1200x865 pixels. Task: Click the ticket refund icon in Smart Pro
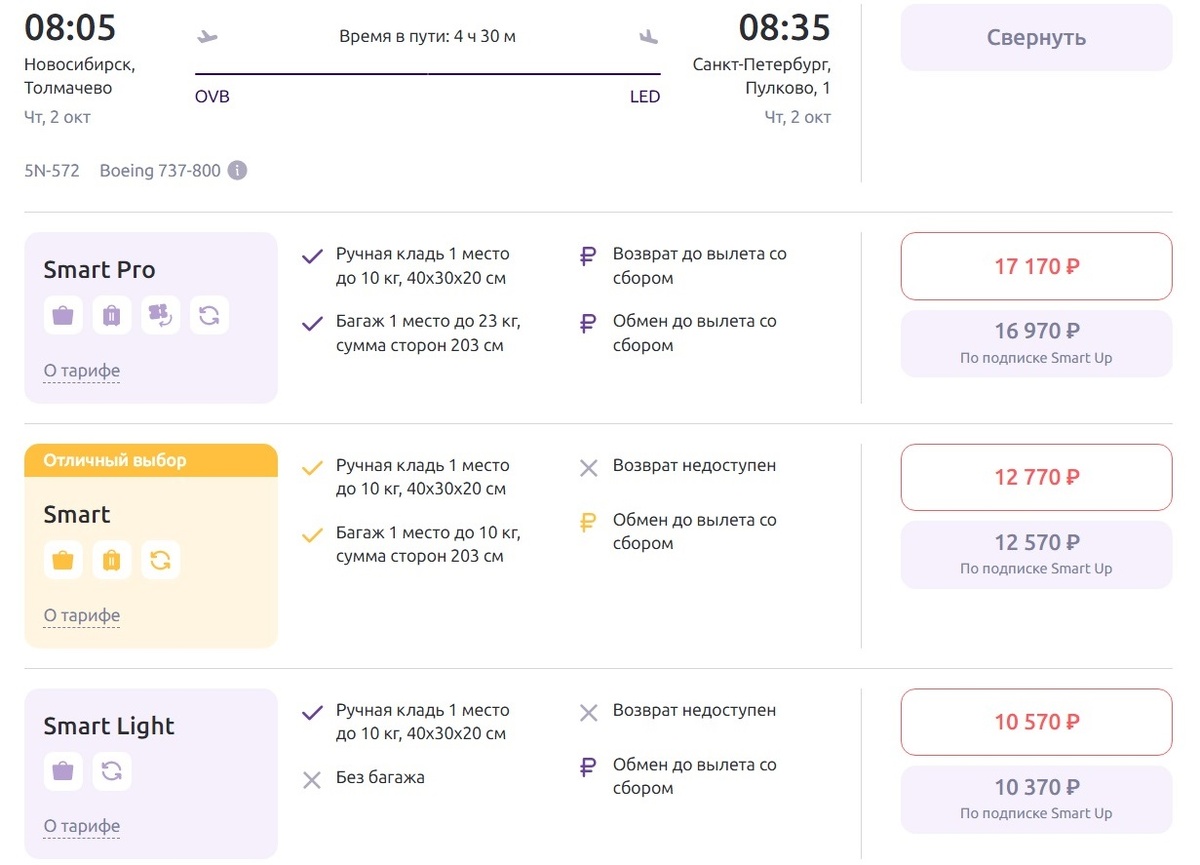(x=160, y=315)
